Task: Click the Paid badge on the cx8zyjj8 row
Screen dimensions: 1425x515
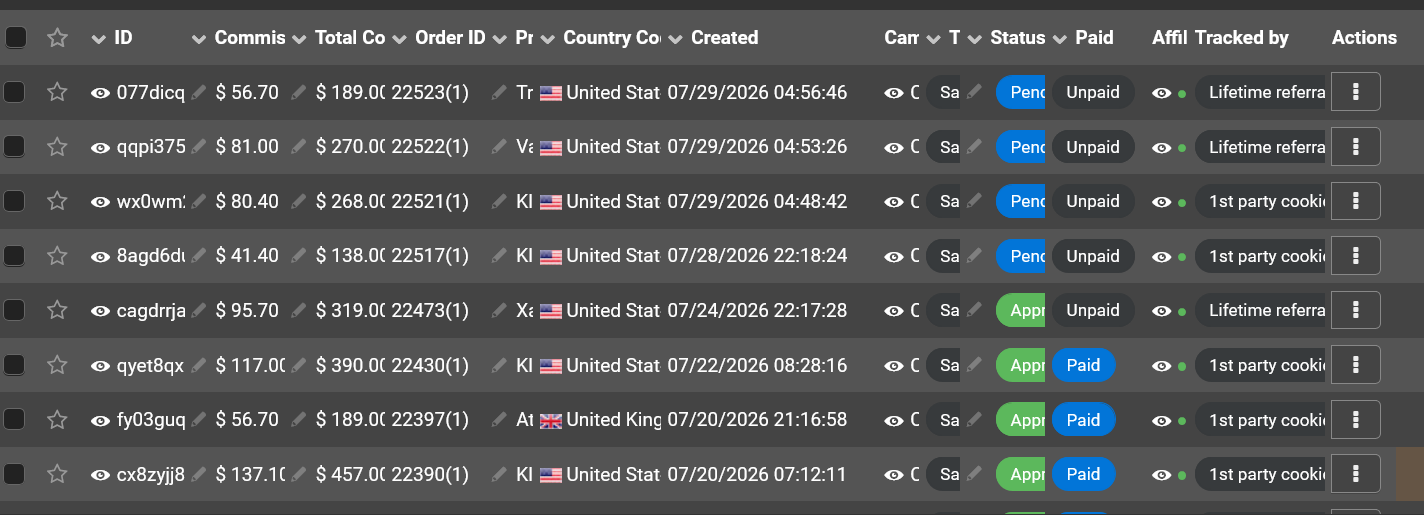Action: click(x=1083, y=474)
